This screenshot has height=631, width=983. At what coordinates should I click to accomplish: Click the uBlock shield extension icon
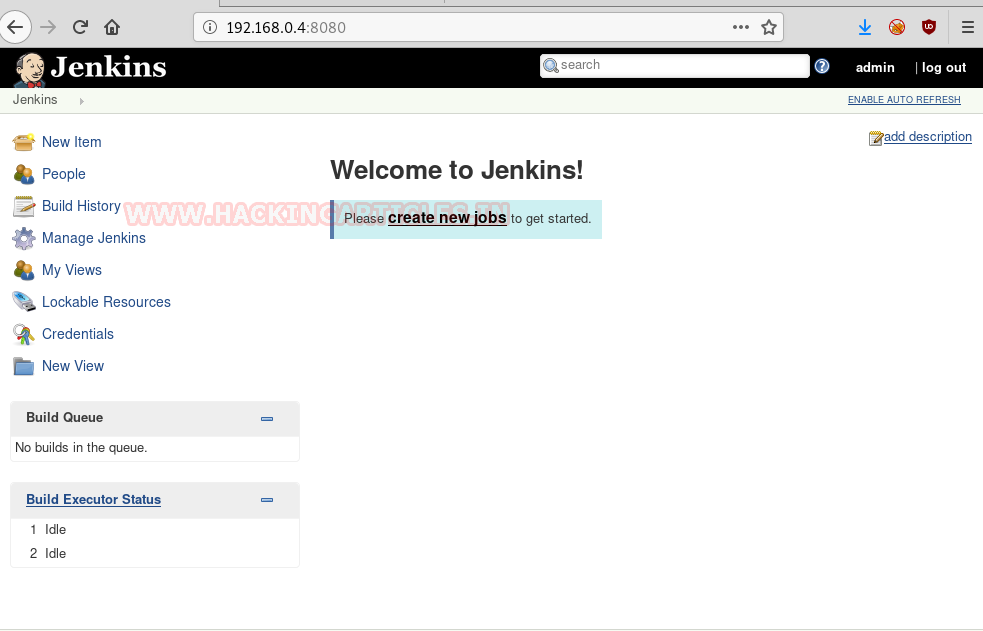(x=929, y=27)
